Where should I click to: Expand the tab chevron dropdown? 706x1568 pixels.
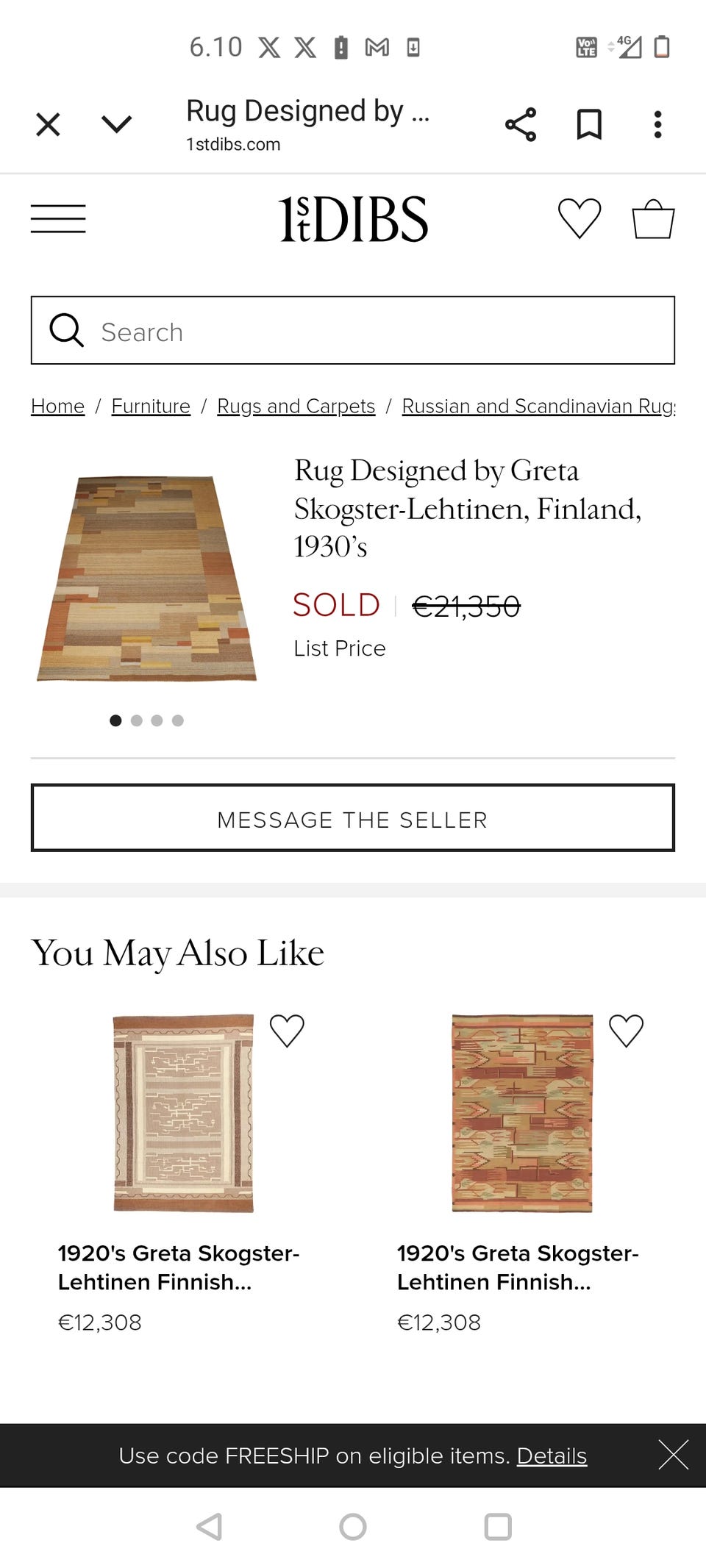(x=116, y=124)
